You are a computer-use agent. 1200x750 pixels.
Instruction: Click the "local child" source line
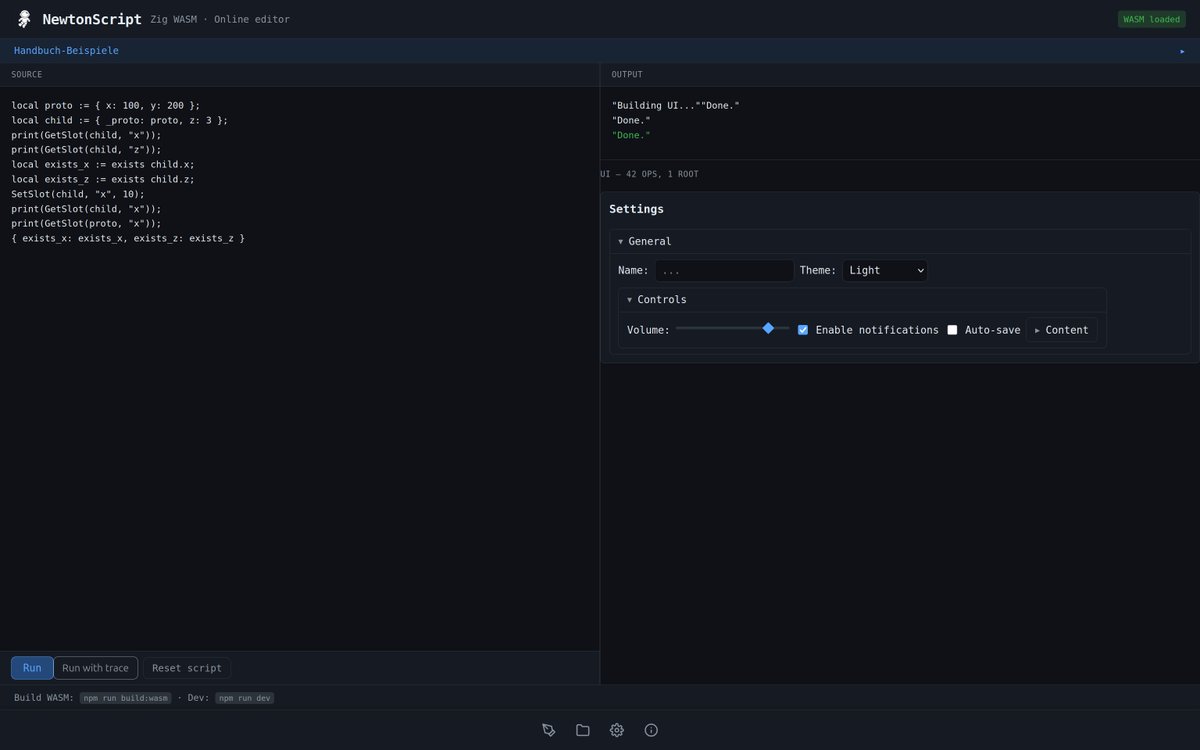[120, 120]
